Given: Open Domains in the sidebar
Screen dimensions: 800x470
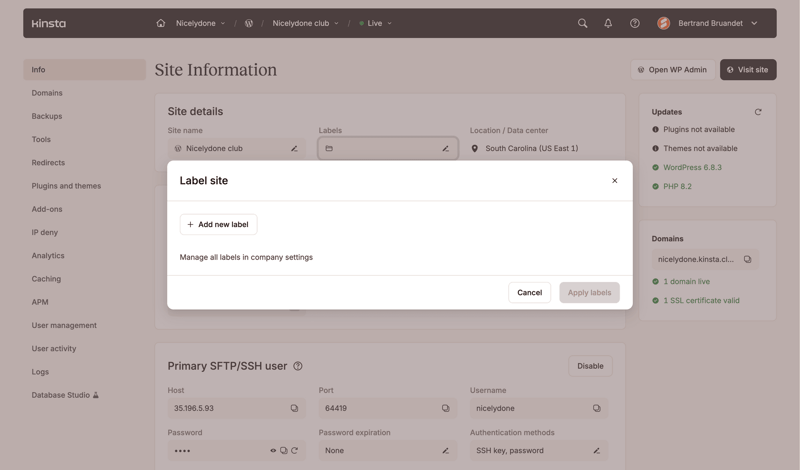Looking at the screenshot, I should [47, 93].
